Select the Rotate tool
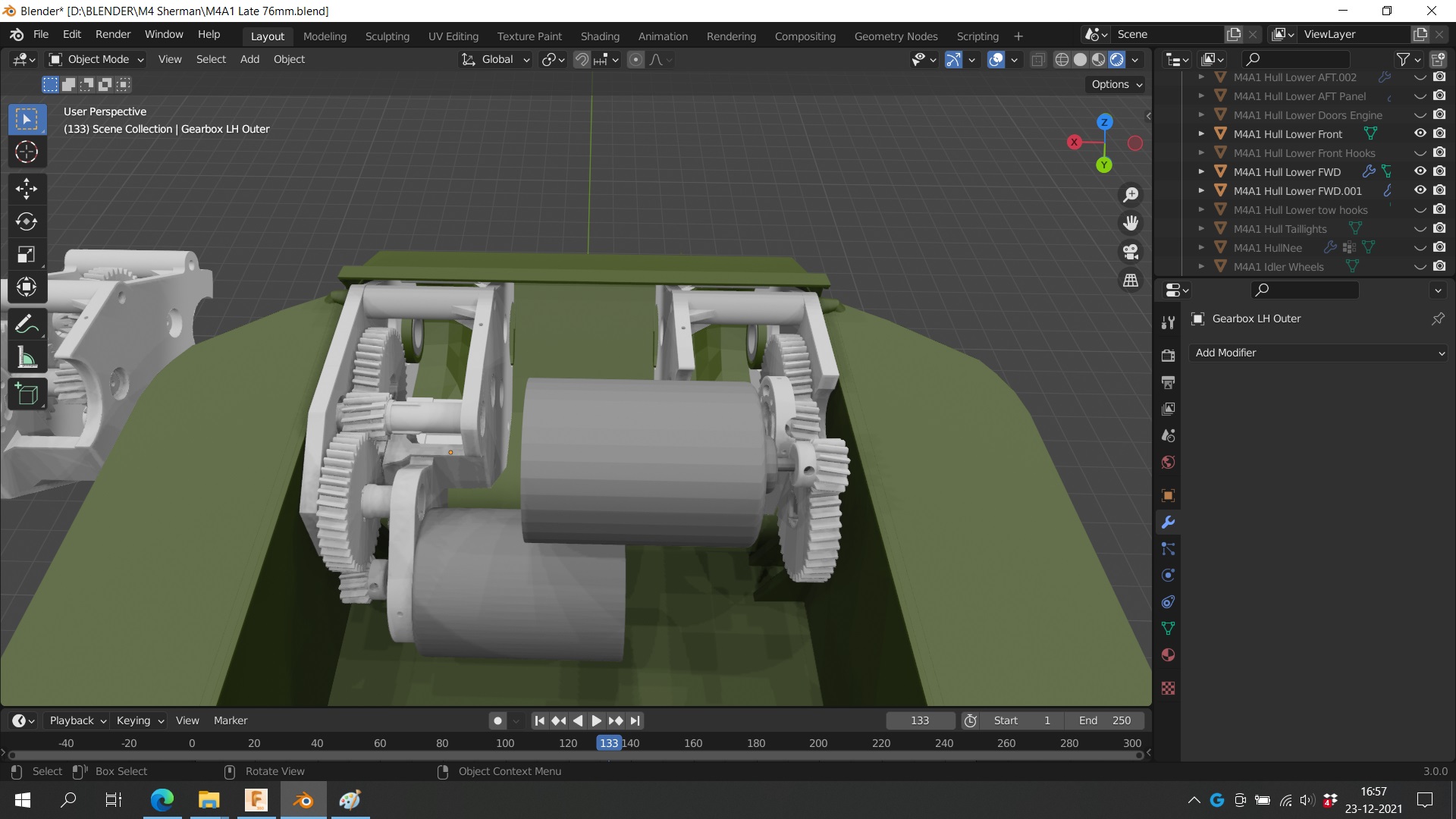This screenshot has width=1456, height=819. 27,221
